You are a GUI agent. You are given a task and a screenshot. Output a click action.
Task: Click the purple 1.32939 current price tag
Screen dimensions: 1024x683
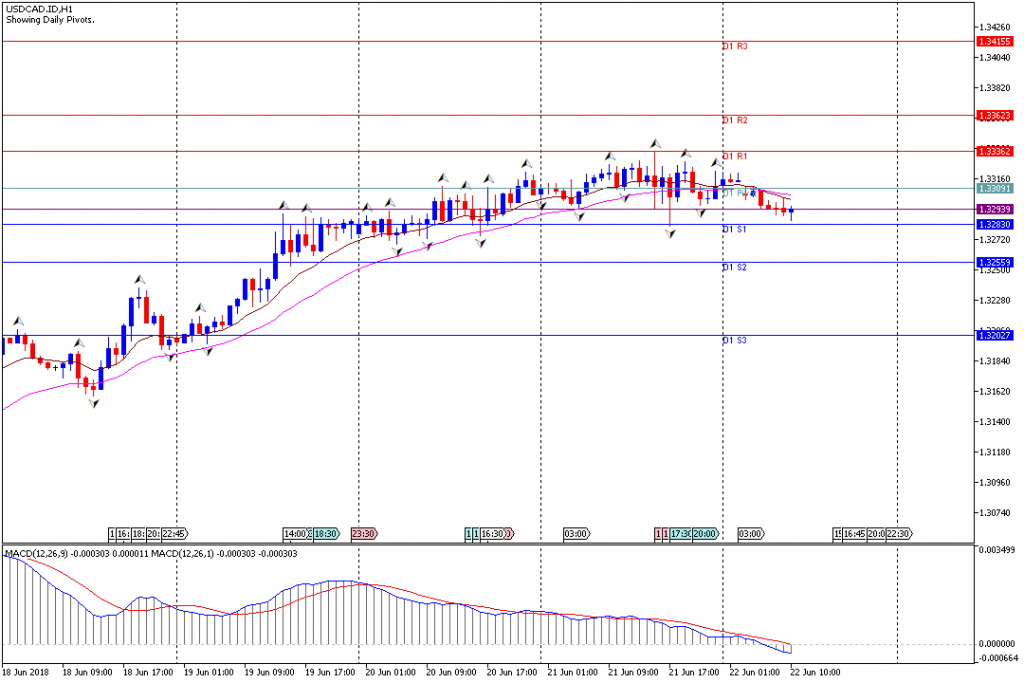pyautogui.click(x=995, y=210)
